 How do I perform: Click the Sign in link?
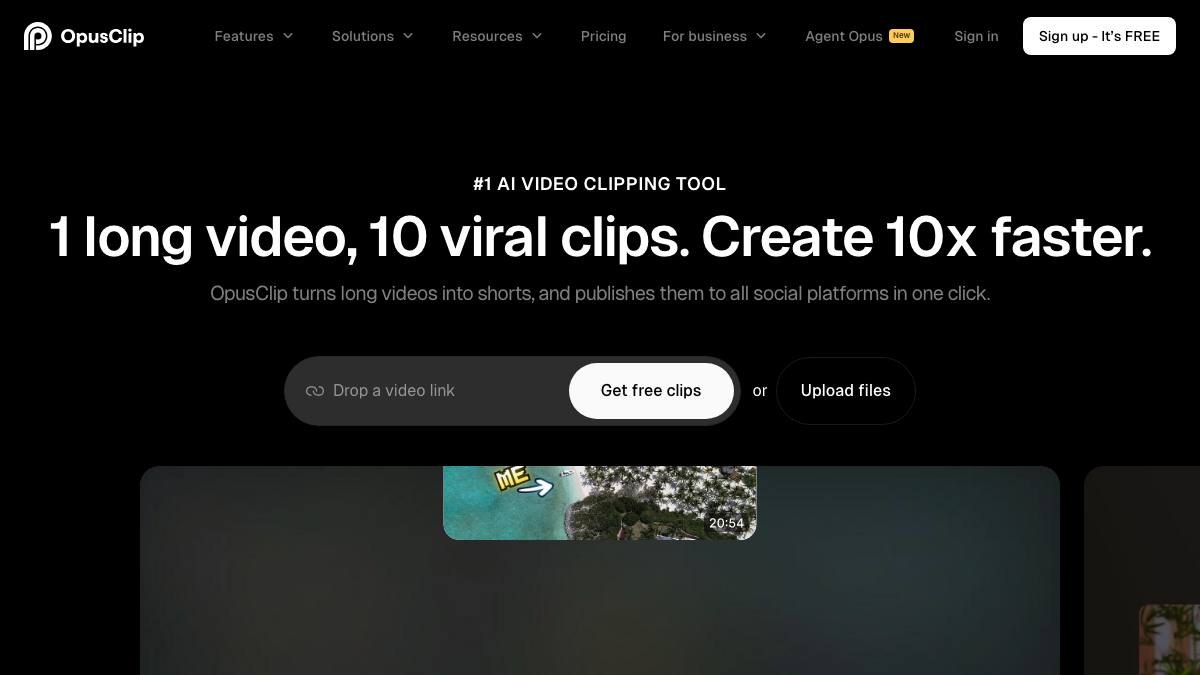coord(976,36)
